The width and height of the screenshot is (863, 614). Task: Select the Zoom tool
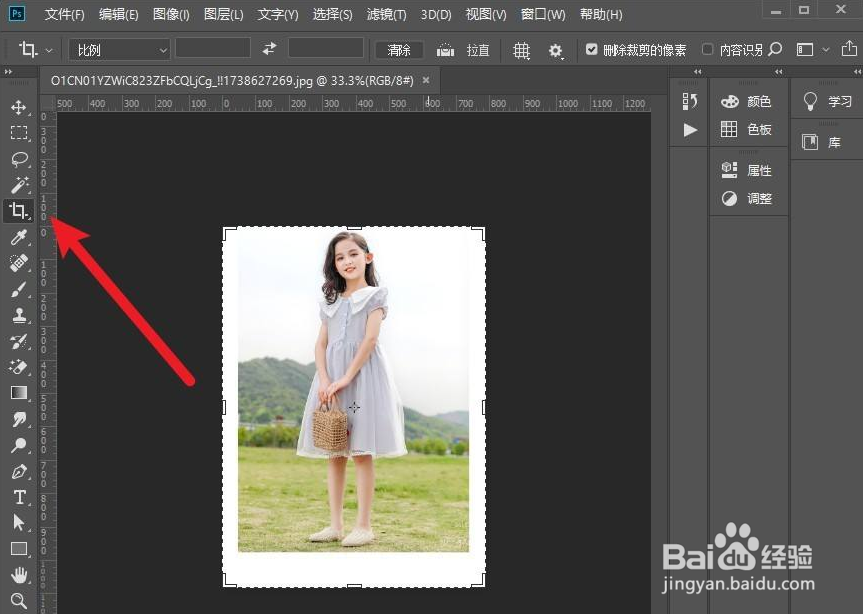point(19,601)
